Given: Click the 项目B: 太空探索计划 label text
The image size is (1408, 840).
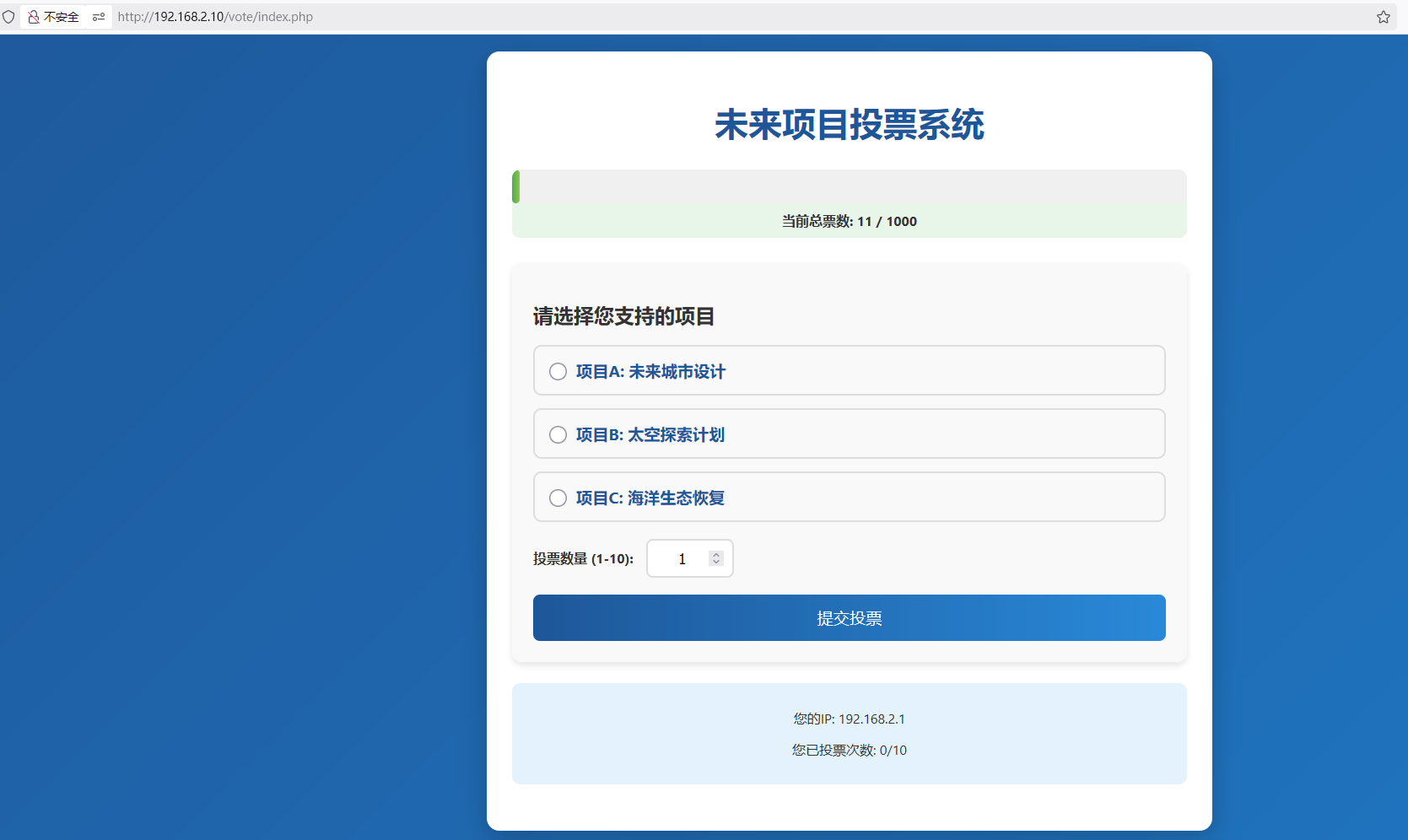Looking at the screenshot, I should point(650,435).
